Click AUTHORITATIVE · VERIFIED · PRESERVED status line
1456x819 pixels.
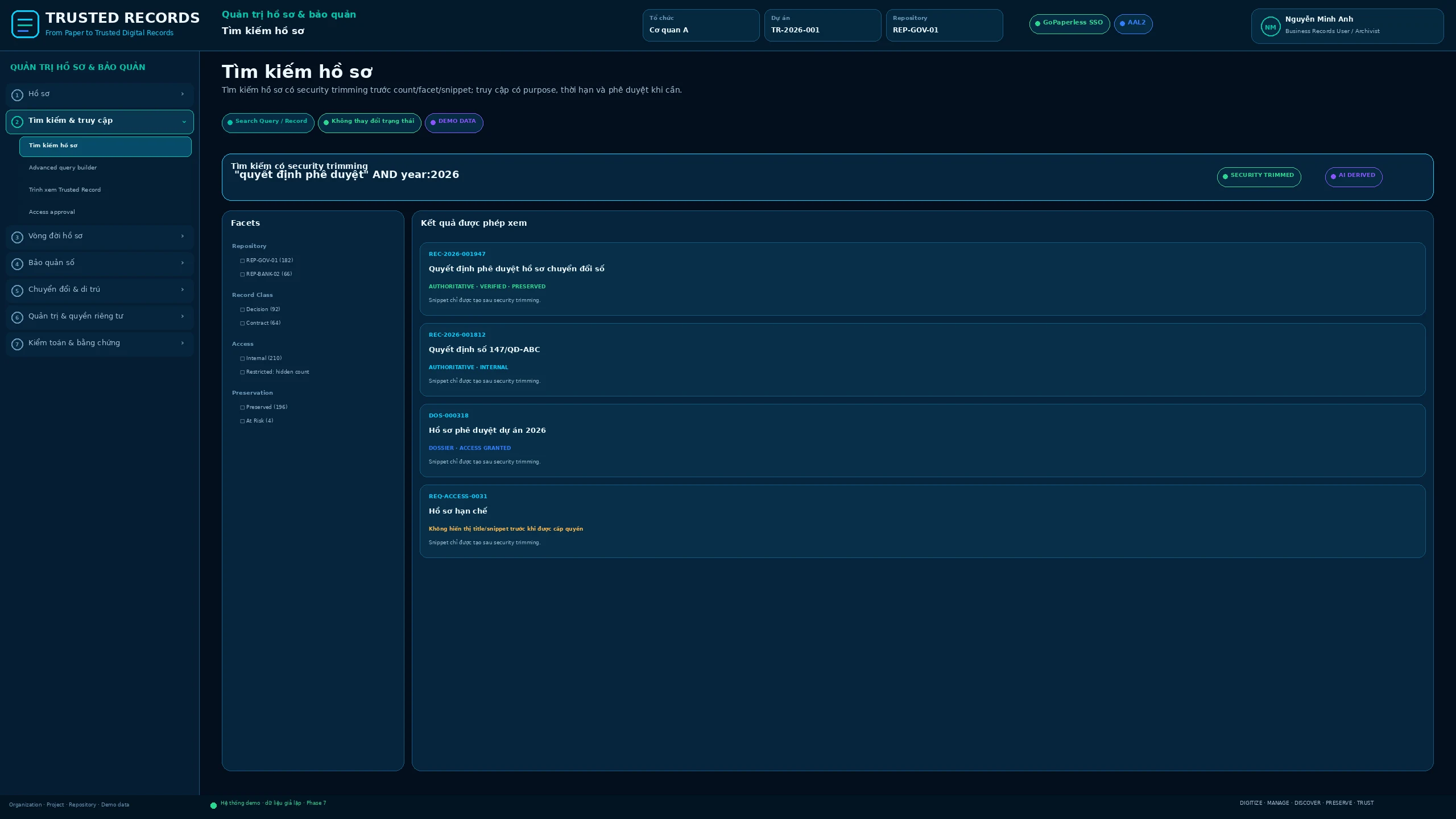pos(487,287)
